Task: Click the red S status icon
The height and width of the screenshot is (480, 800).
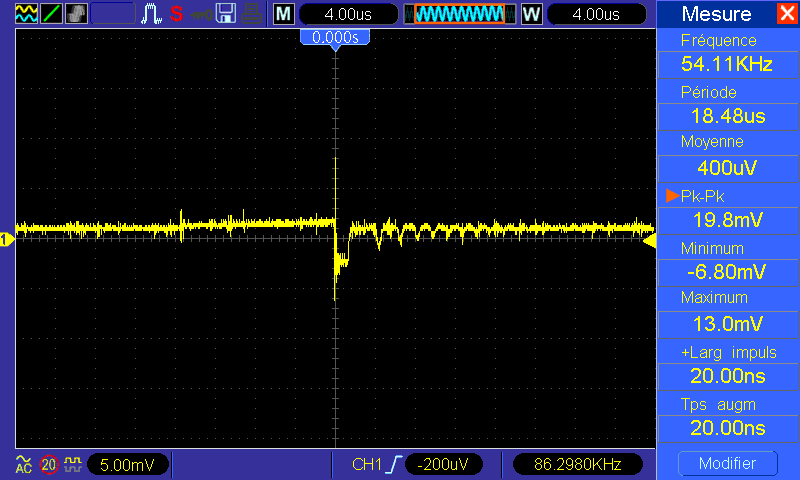Action: [x=177, y=14]
